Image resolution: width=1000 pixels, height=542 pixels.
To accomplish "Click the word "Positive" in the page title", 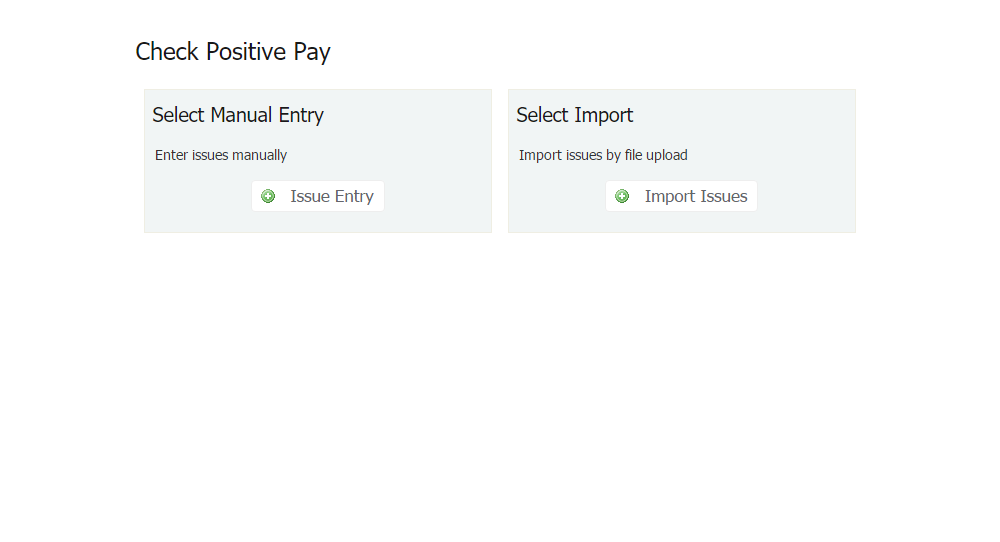I will click(x=246, y=52).
